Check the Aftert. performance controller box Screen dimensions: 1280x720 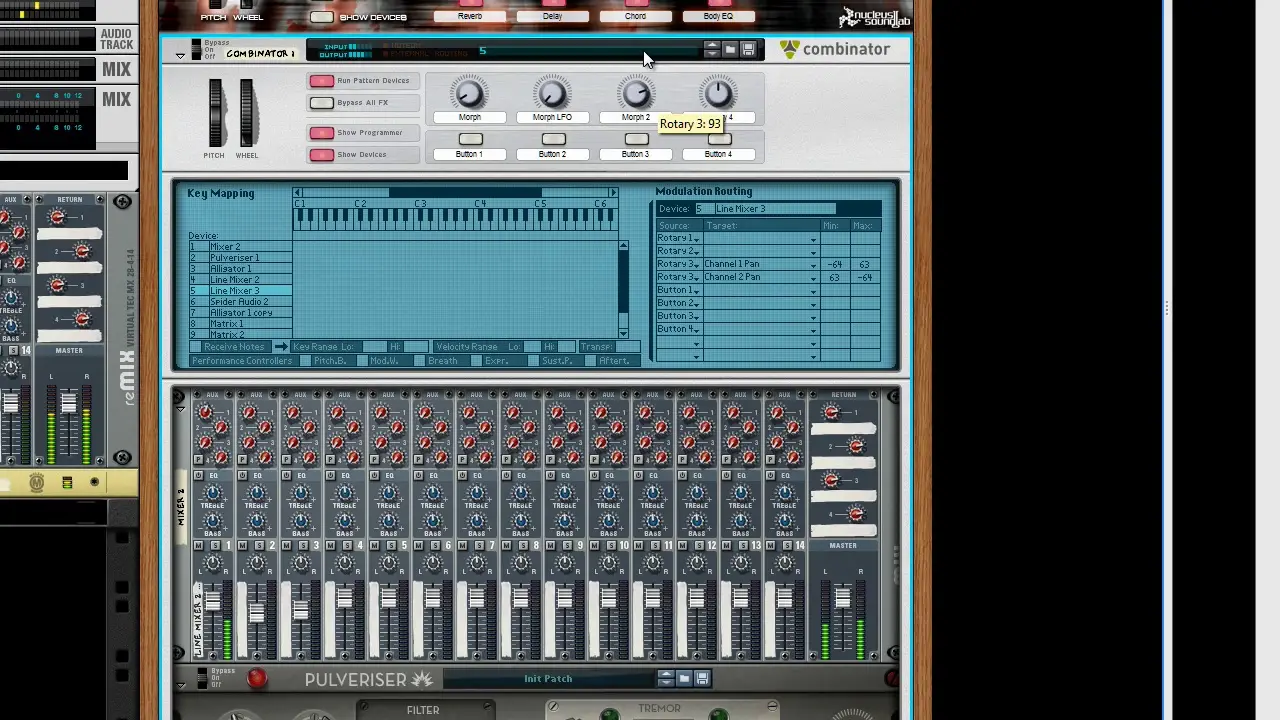point(590,361)
